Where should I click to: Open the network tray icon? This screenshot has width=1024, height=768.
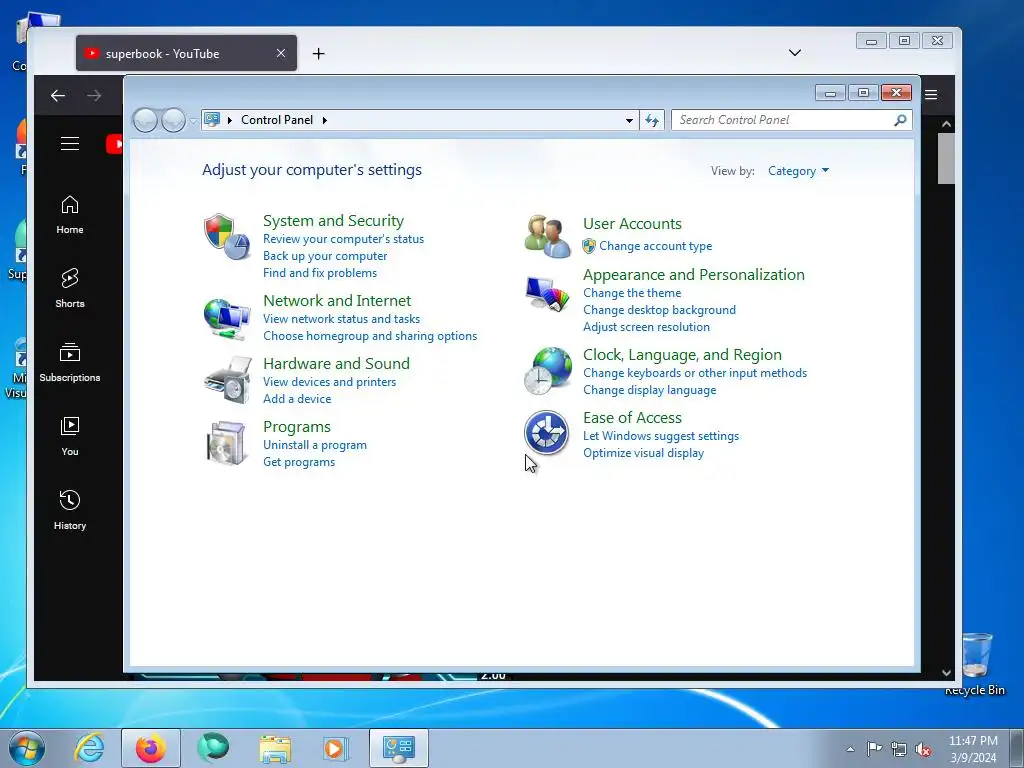pos(899,749)
